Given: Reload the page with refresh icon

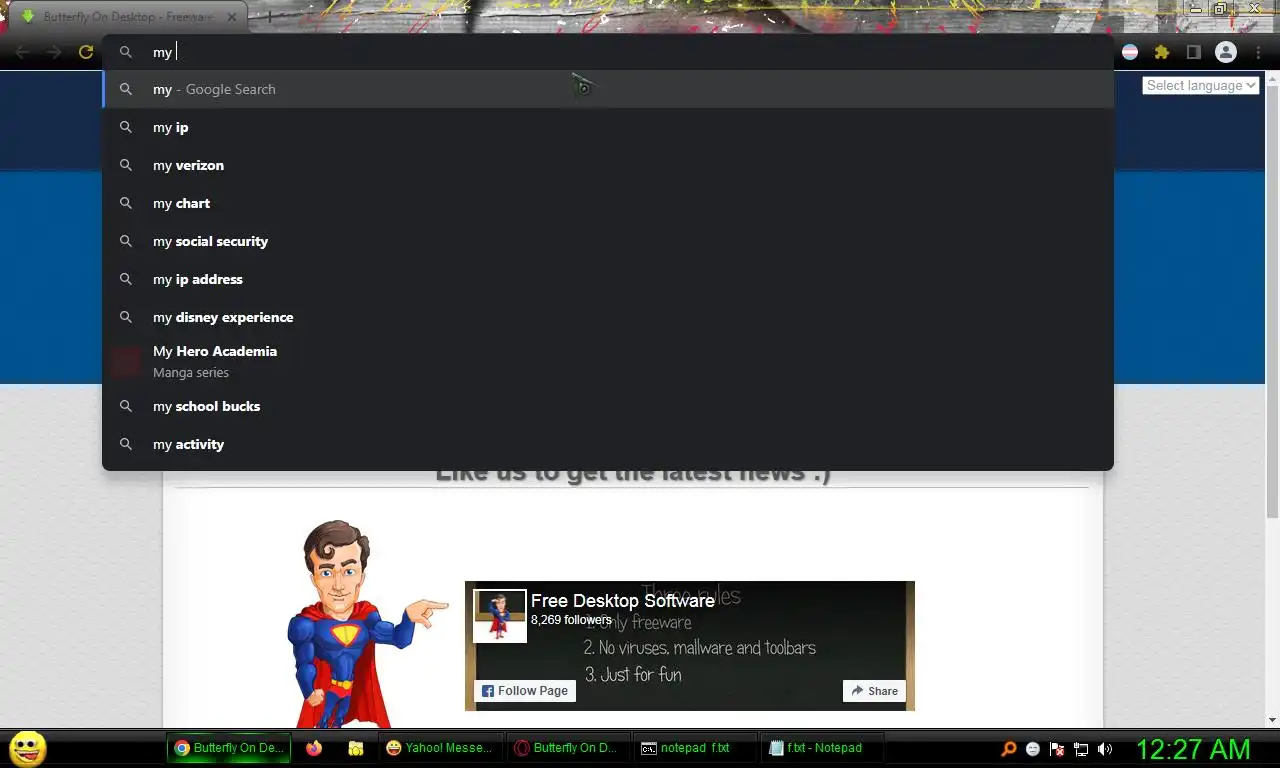Looking at the screenshot, I should (86, 52).
